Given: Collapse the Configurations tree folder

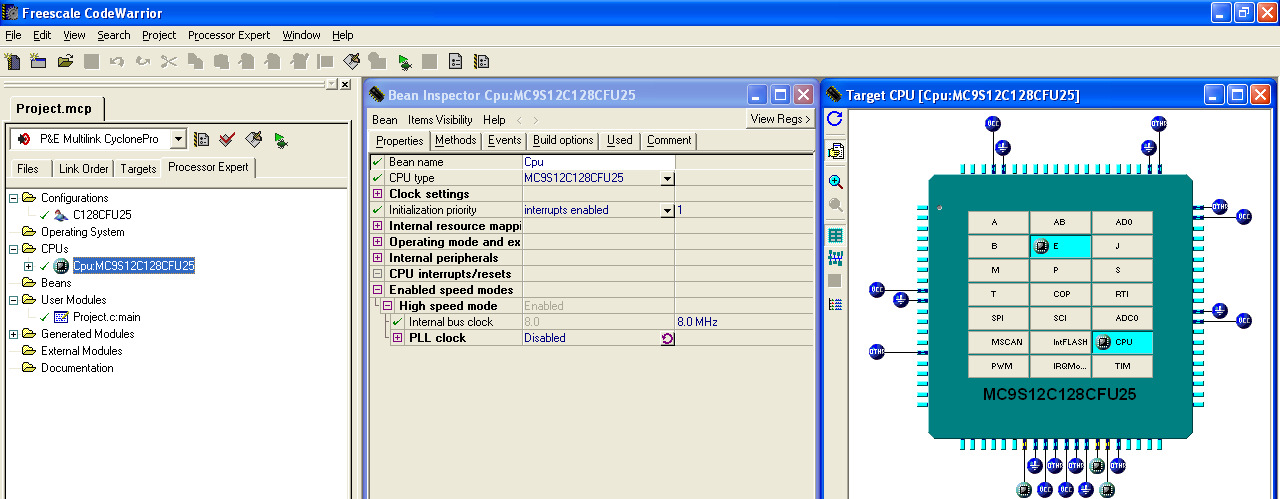Looking at the screenshot, I should click(x=13, y=198).
